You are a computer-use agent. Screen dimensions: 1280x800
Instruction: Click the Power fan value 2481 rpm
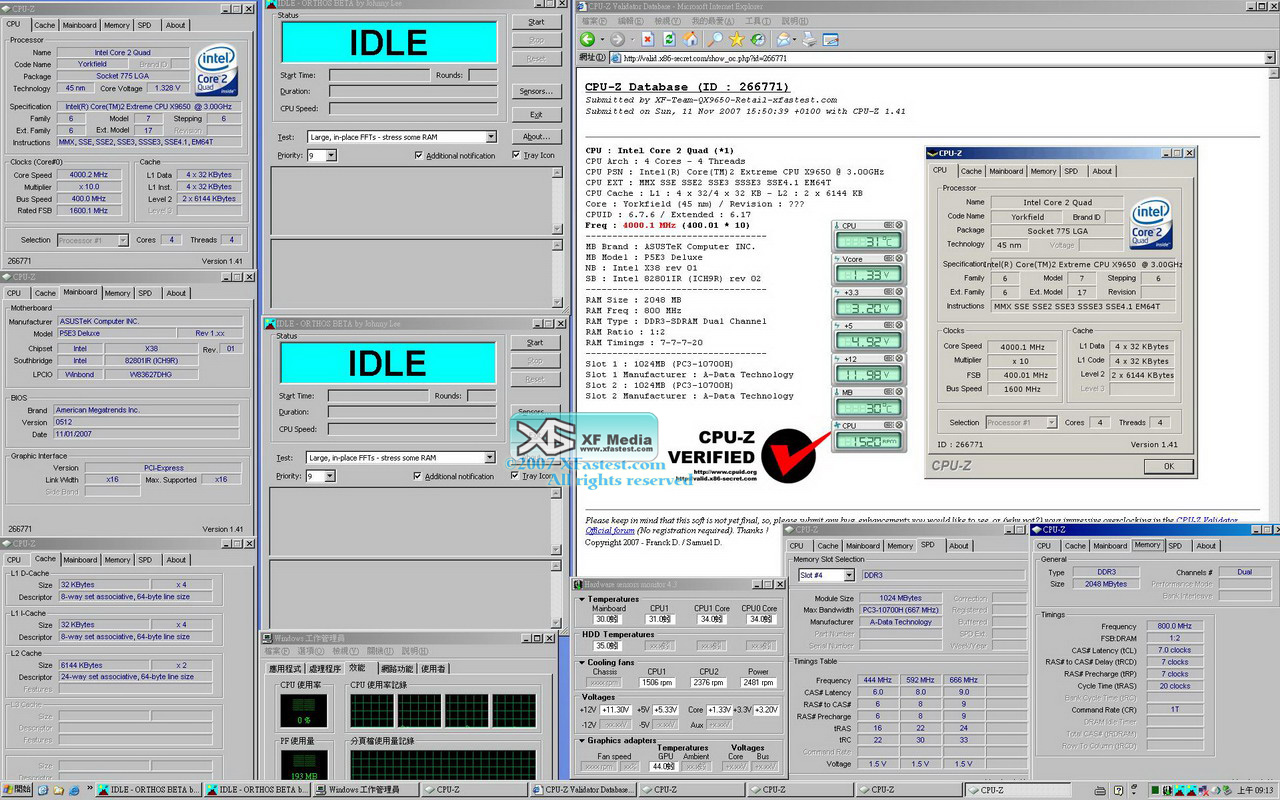point(759,683)
